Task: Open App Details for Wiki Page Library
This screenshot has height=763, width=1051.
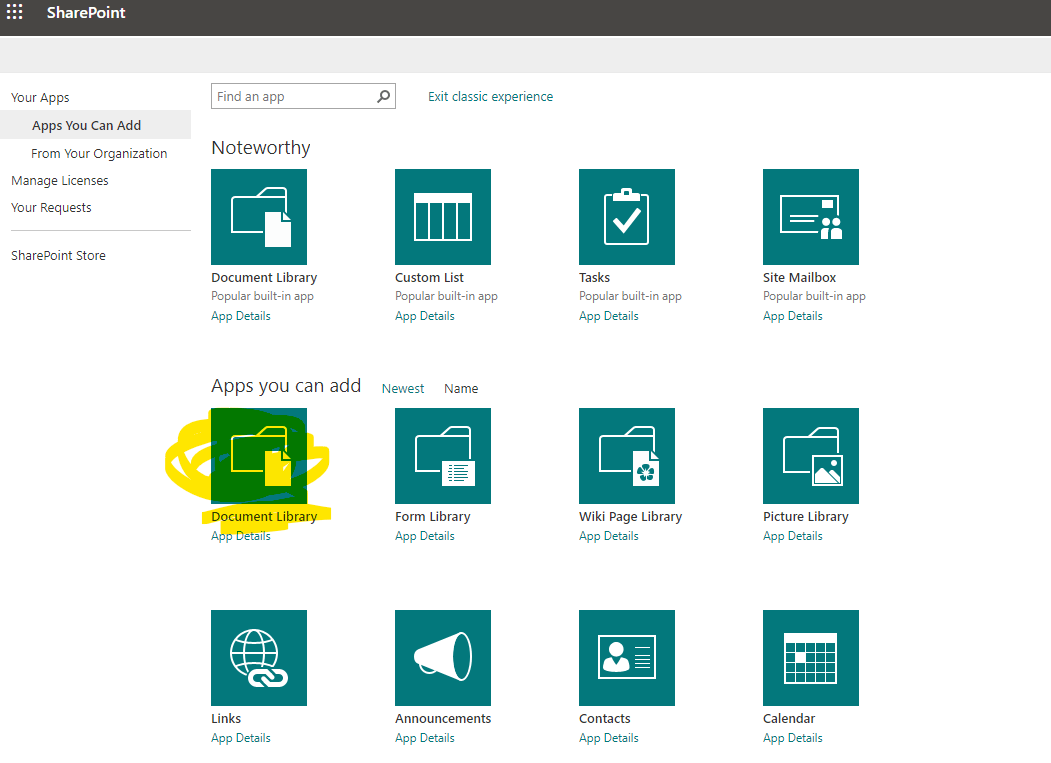Action: (609, 536)
